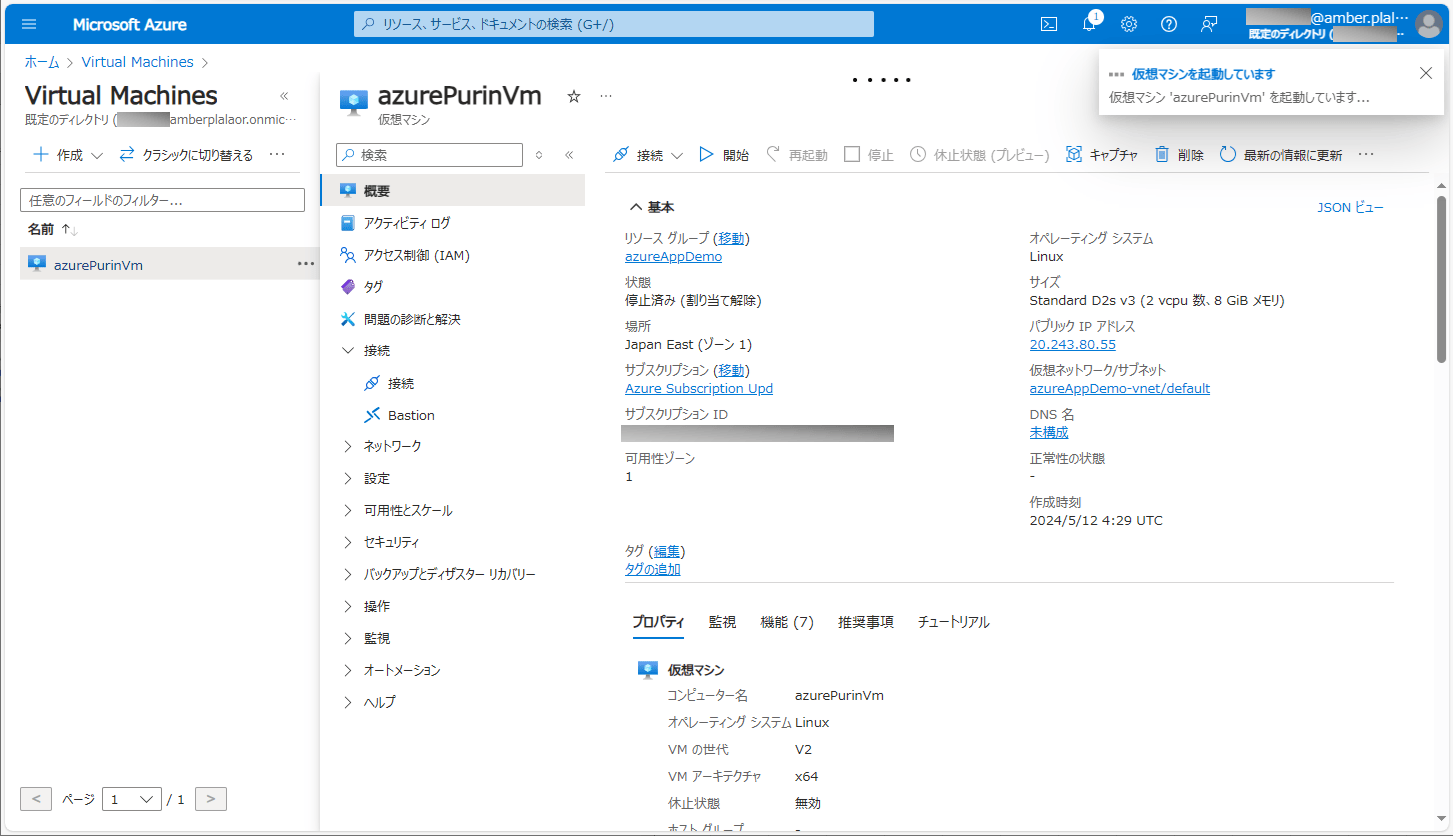Open the portal settings gear

1129,24
